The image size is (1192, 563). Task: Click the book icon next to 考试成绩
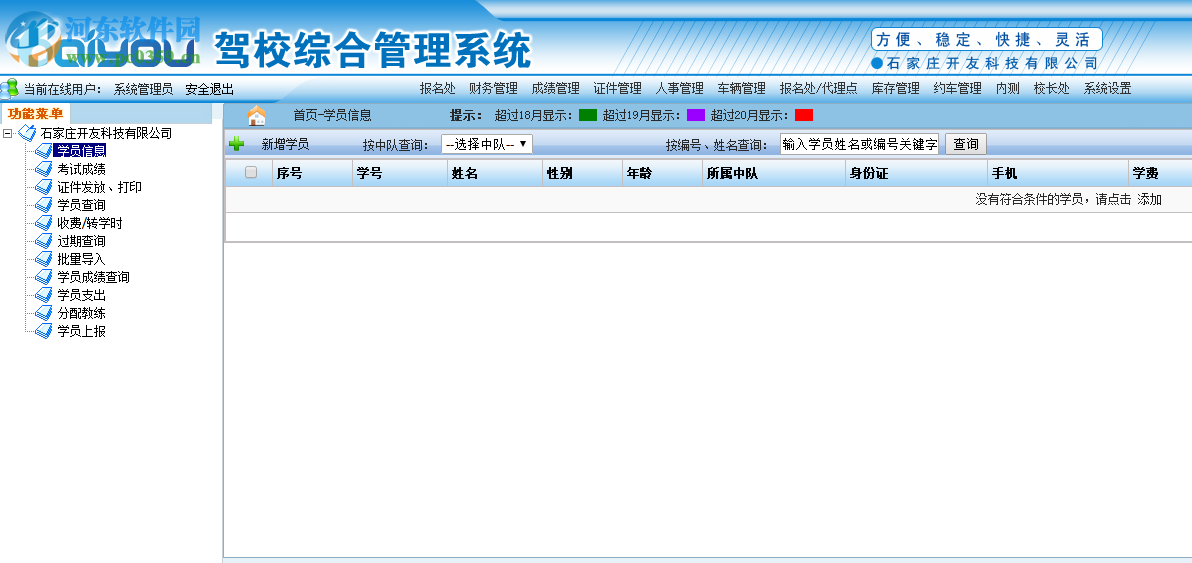point(44,169)
